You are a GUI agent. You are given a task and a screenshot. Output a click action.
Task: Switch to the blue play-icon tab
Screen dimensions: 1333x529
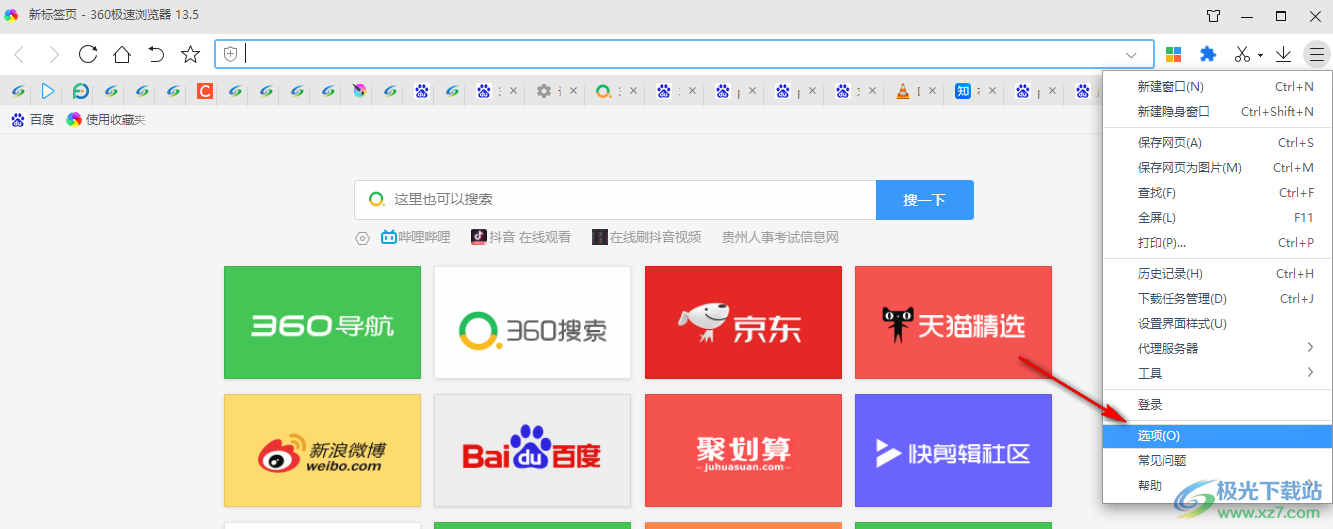tap(48, 91)
